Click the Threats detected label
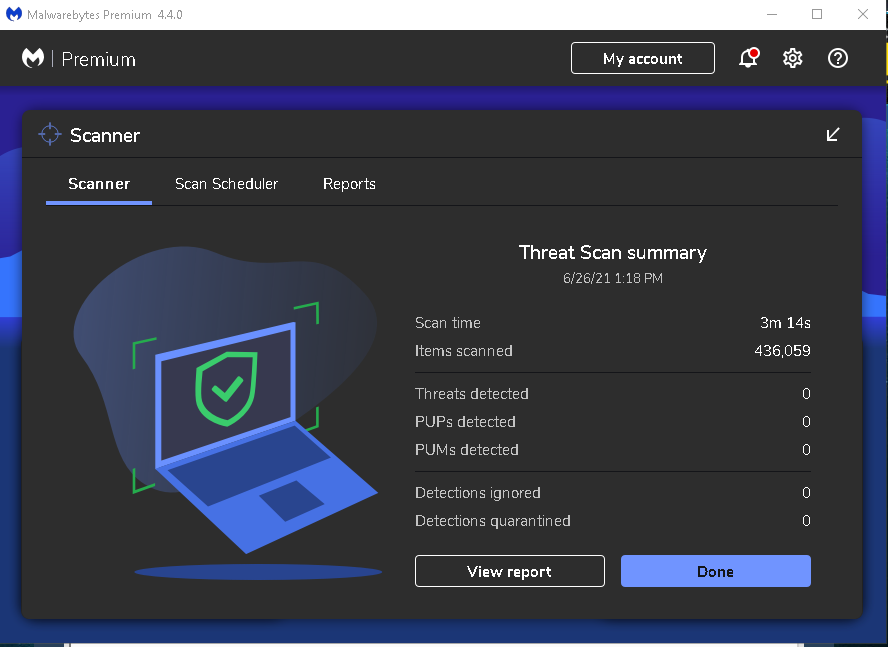The height and width of the screenshot is (647, 888). [472, 394]
